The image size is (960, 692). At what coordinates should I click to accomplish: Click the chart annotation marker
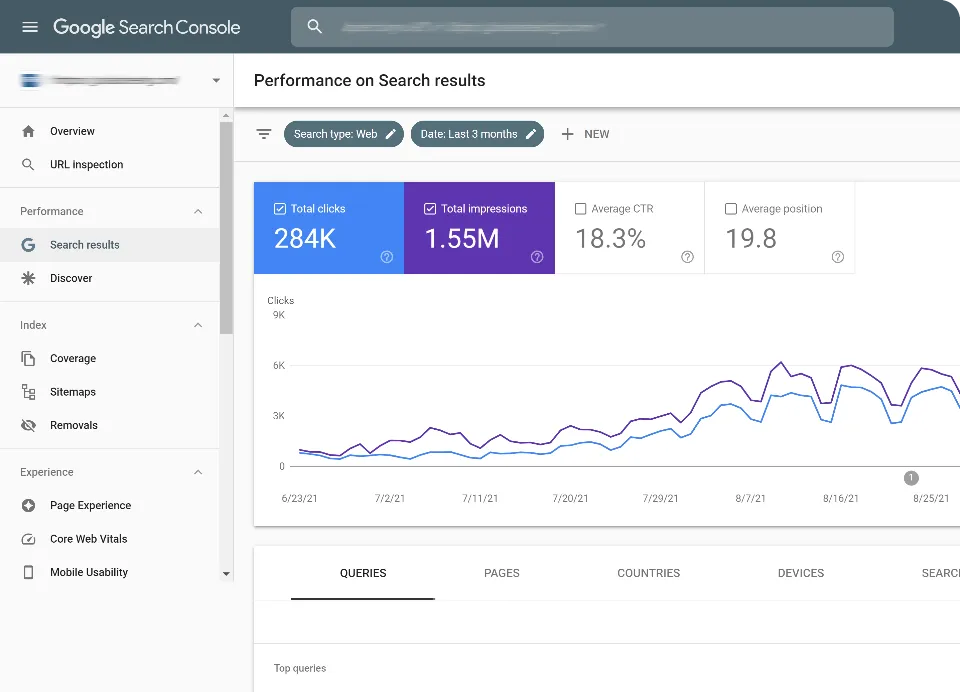pyautogui.click(x=911, y=478)
